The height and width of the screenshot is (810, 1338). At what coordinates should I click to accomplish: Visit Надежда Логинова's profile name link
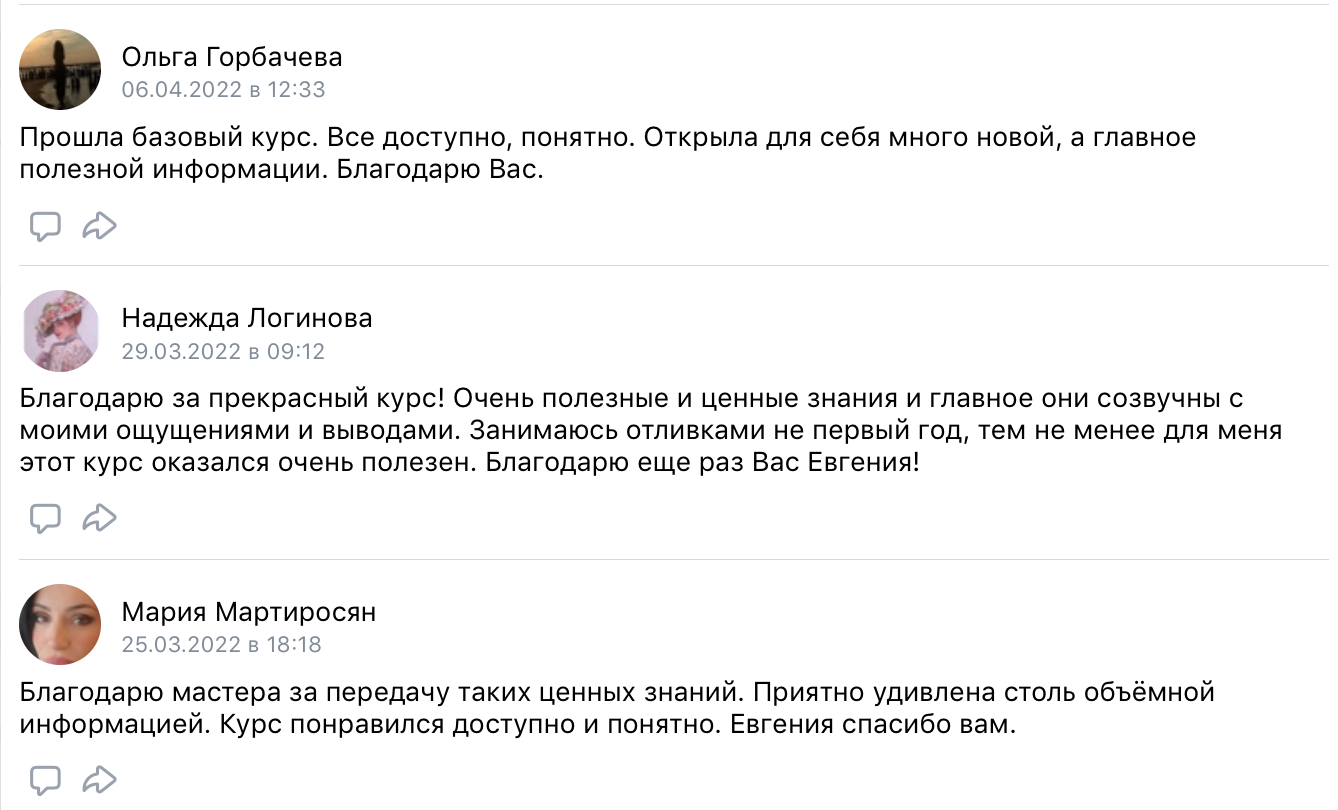(x=247, y=319)
